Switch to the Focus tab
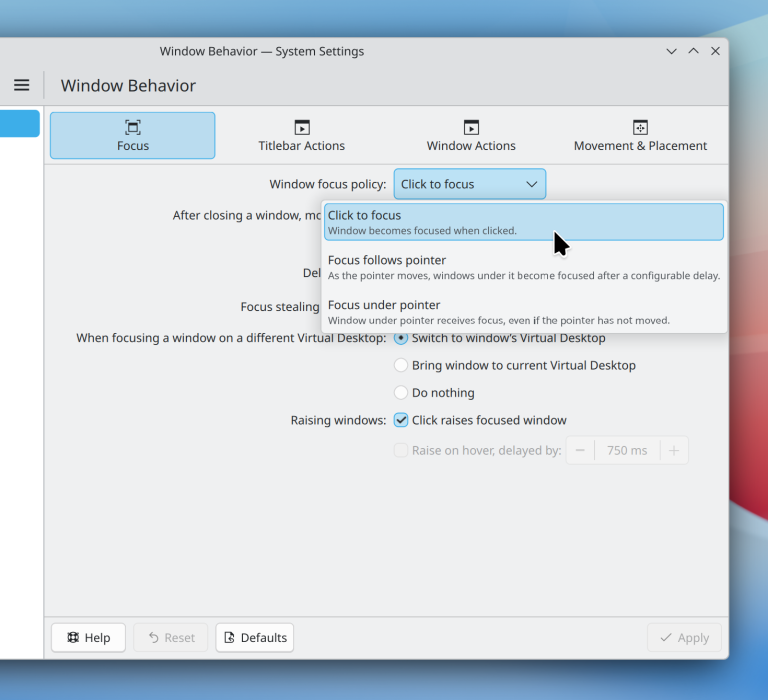The height and width of the screenshot is (700, 768). [132, 135]
